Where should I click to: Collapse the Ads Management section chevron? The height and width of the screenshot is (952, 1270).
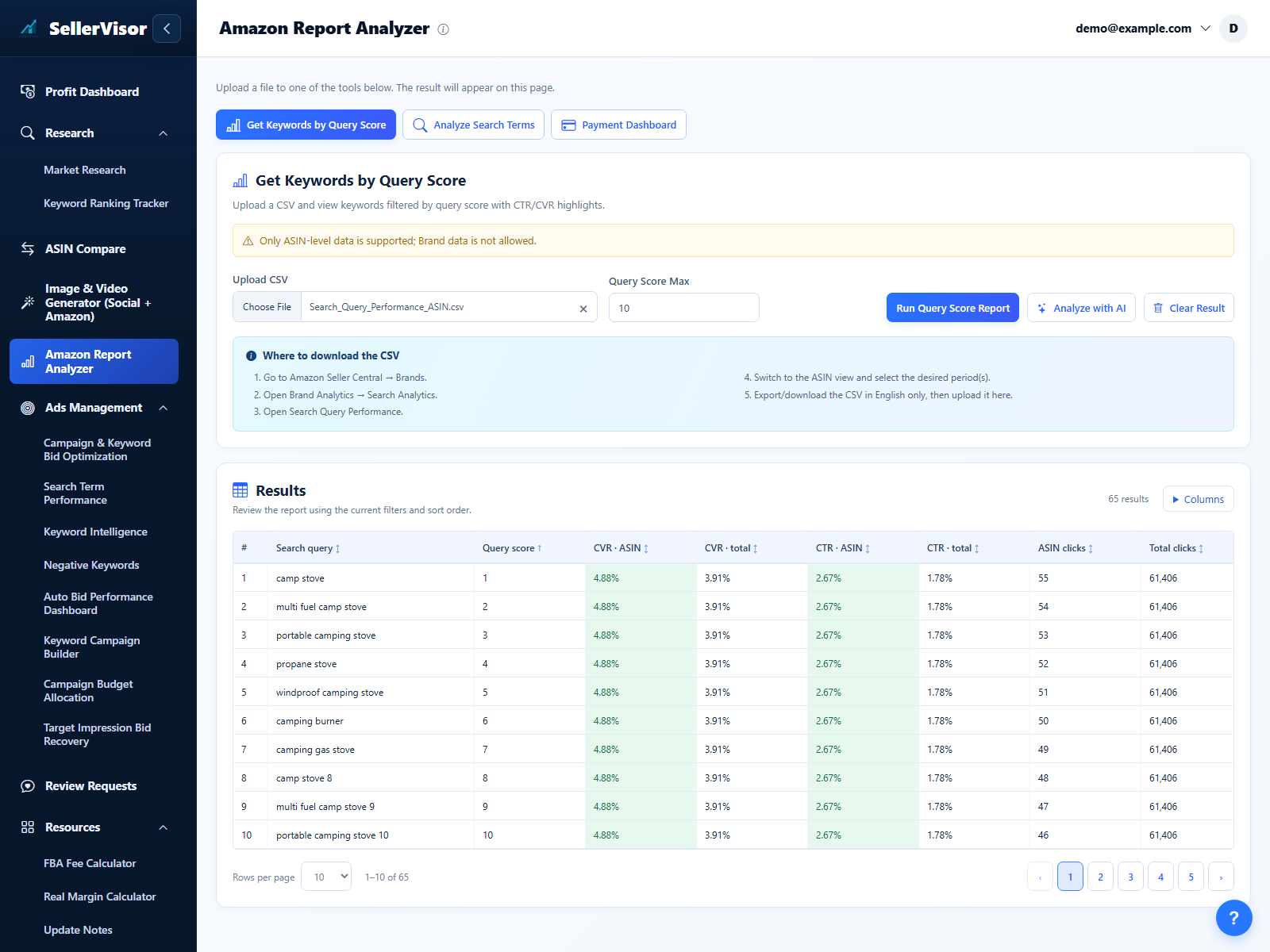[164, 408]
